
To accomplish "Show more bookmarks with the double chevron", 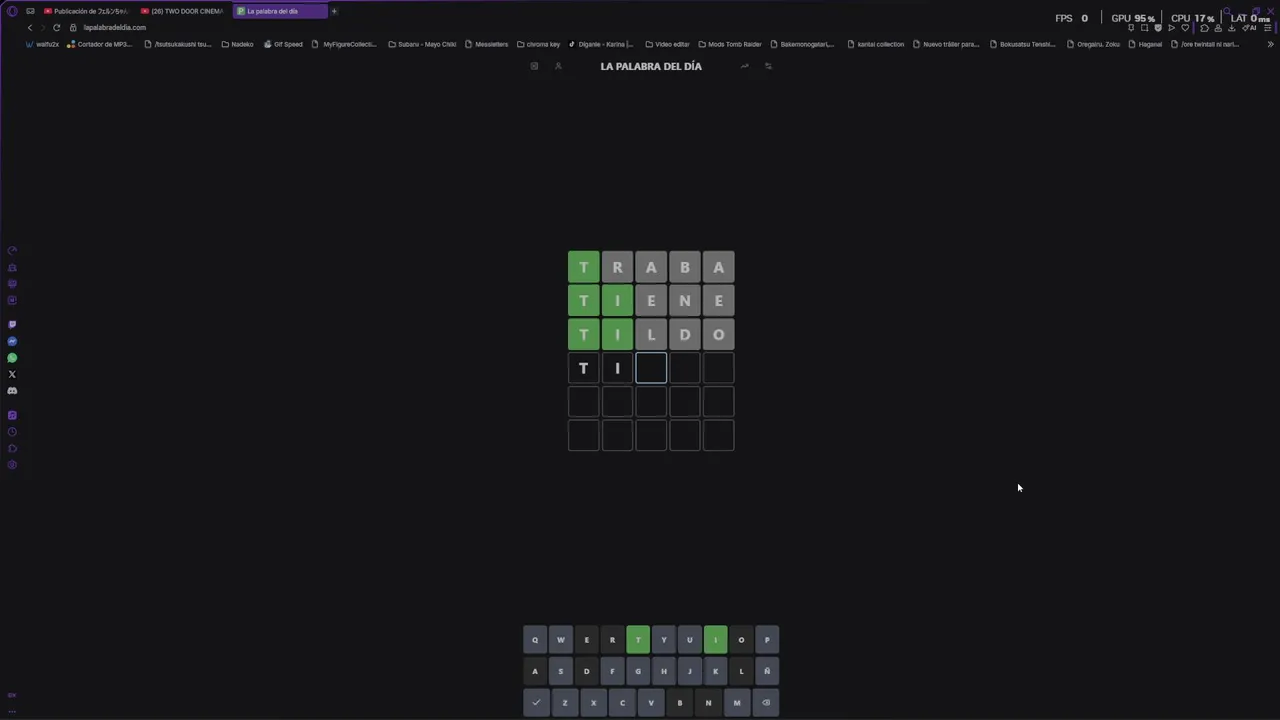I will pyautogui.click(x=1270, y=44).
